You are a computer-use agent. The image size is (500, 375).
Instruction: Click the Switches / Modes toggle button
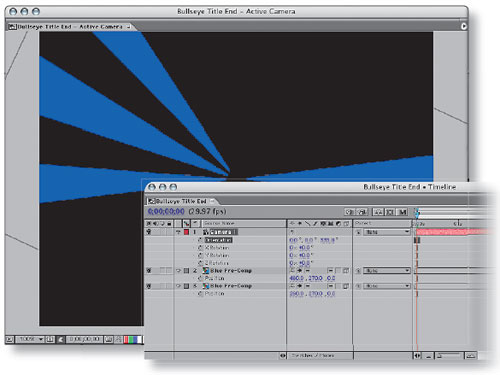313,356
